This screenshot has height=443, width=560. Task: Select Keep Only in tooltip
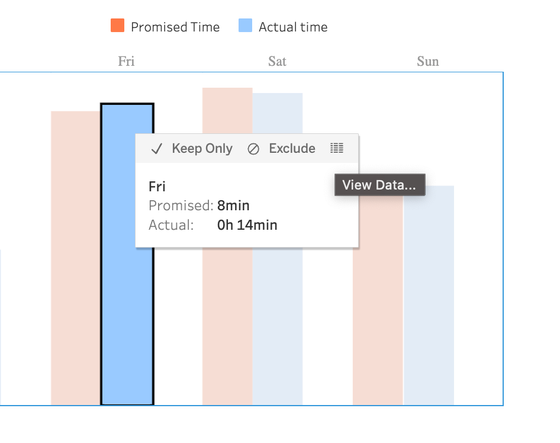(202, 148)
